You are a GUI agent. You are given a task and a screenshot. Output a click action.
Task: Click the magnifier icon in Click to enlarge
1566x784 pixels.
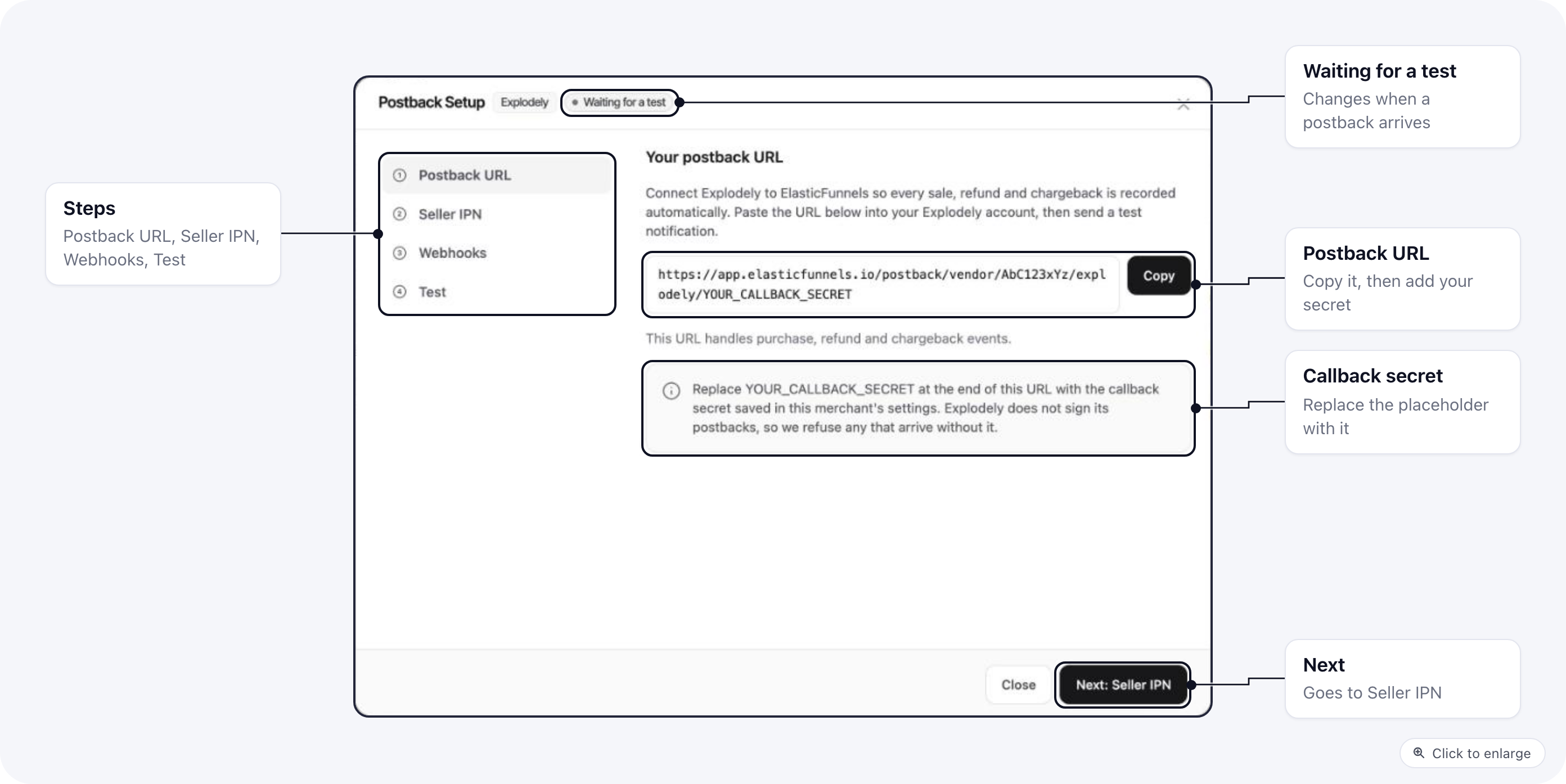coord(1418,753)
